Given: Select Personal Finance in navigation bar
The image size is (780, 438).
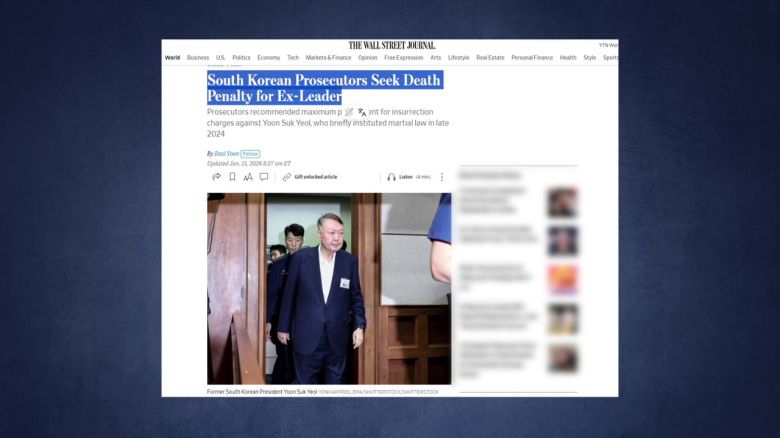Looking at the screenshot, I should [x=532, y=58].
